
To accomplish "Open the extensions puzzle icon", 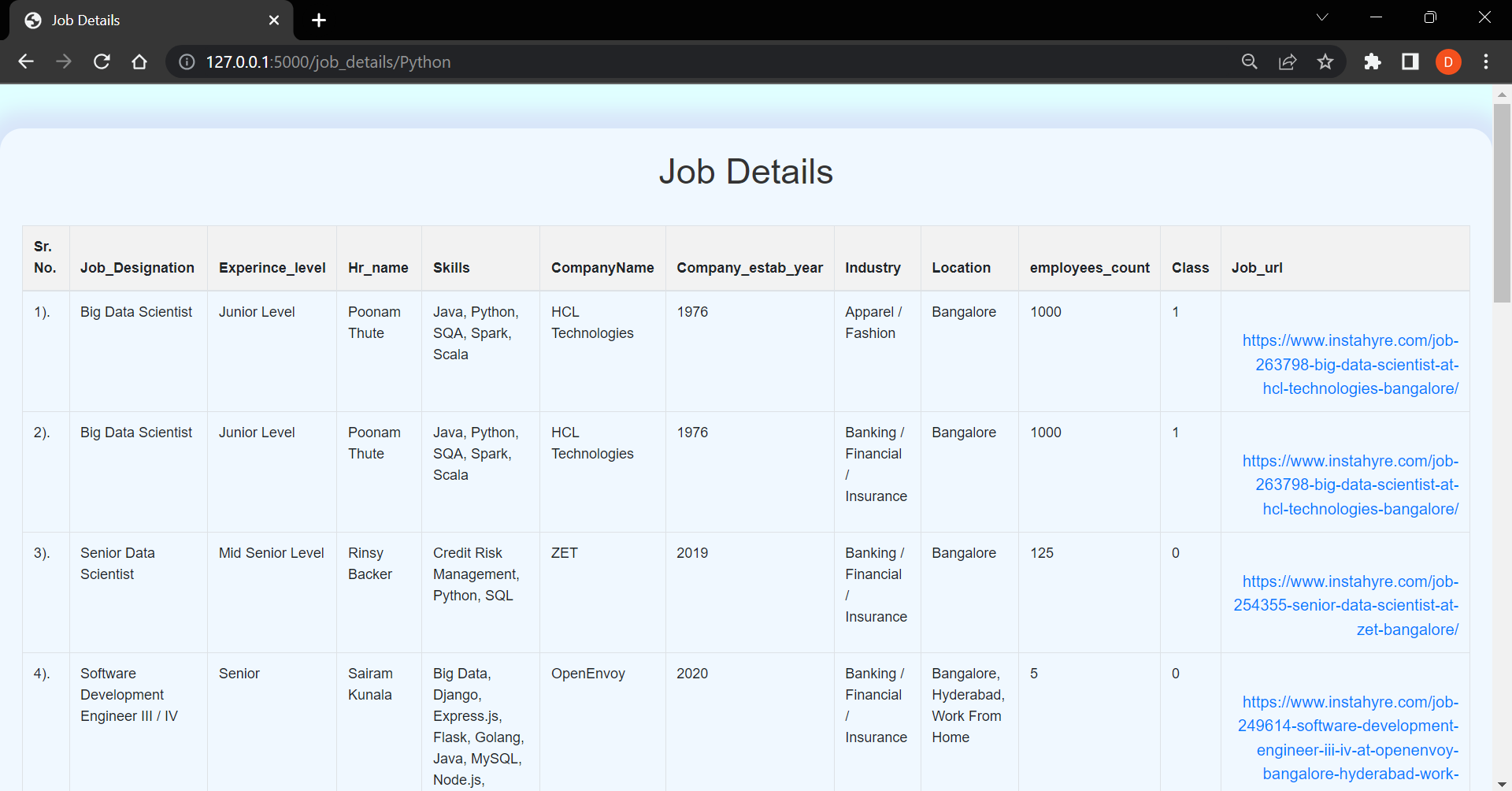I will 1373,61.
